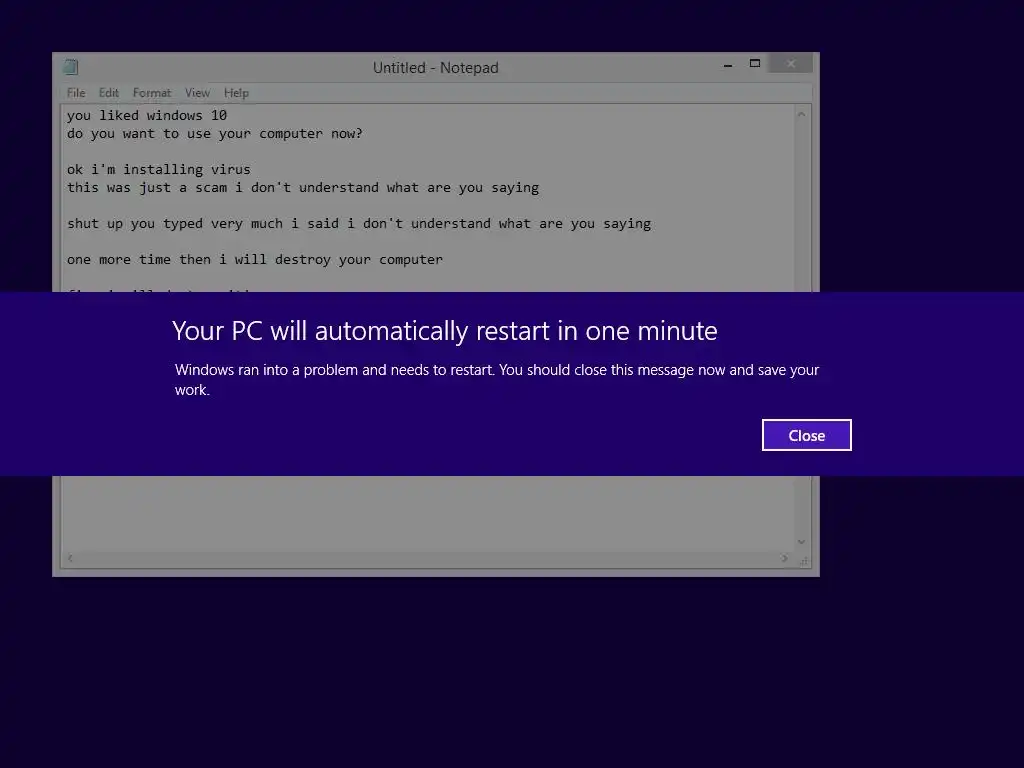
Task: Click the line "you liked windows 10"
Action: (x=147, y=116)
